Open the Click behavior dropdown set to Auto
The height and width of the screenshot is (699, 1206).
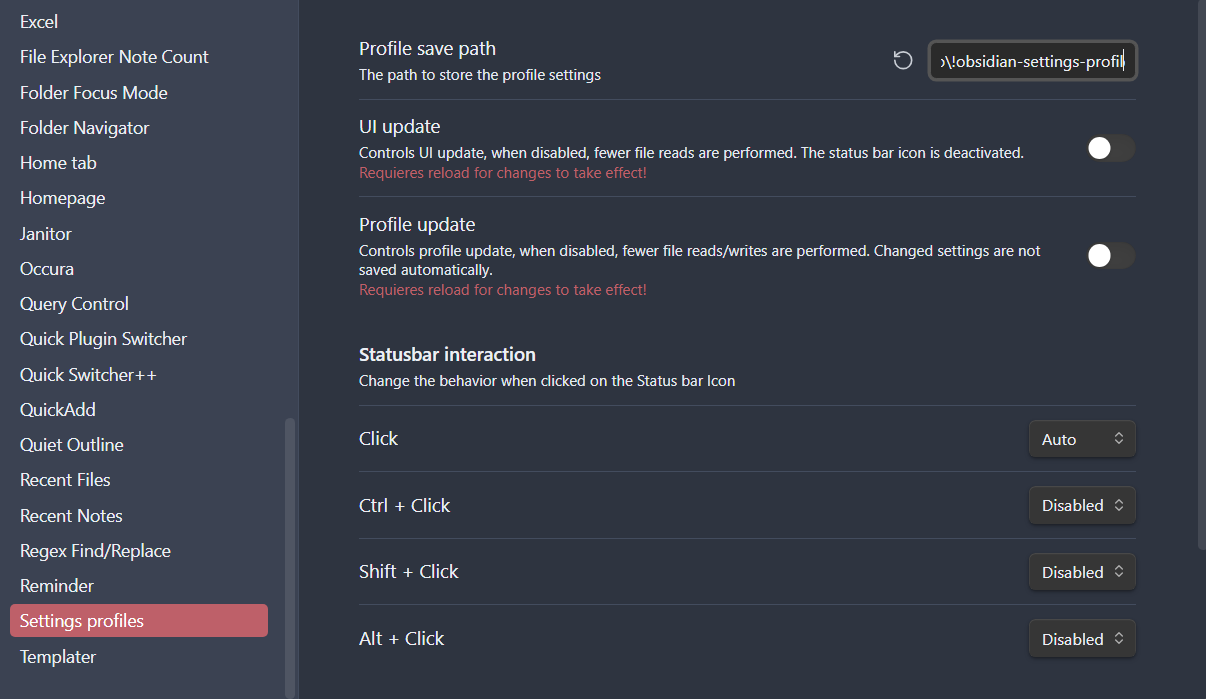tap(1082, 438)
